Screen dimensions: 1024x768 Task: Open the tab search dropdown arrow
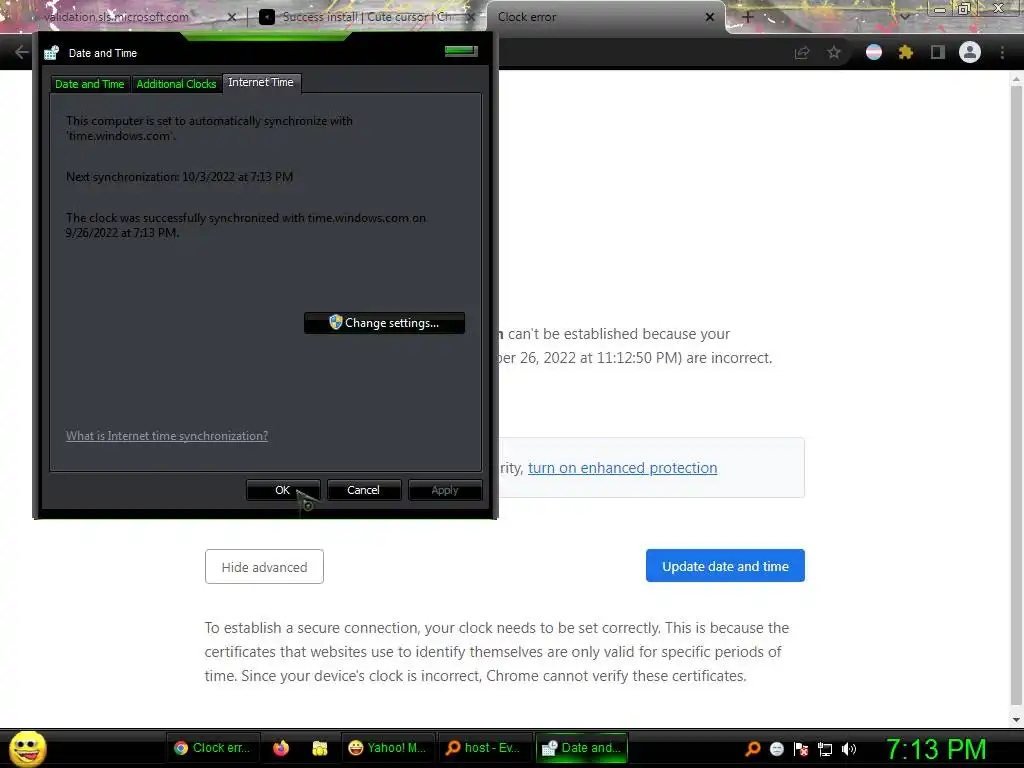pos(904,17)
